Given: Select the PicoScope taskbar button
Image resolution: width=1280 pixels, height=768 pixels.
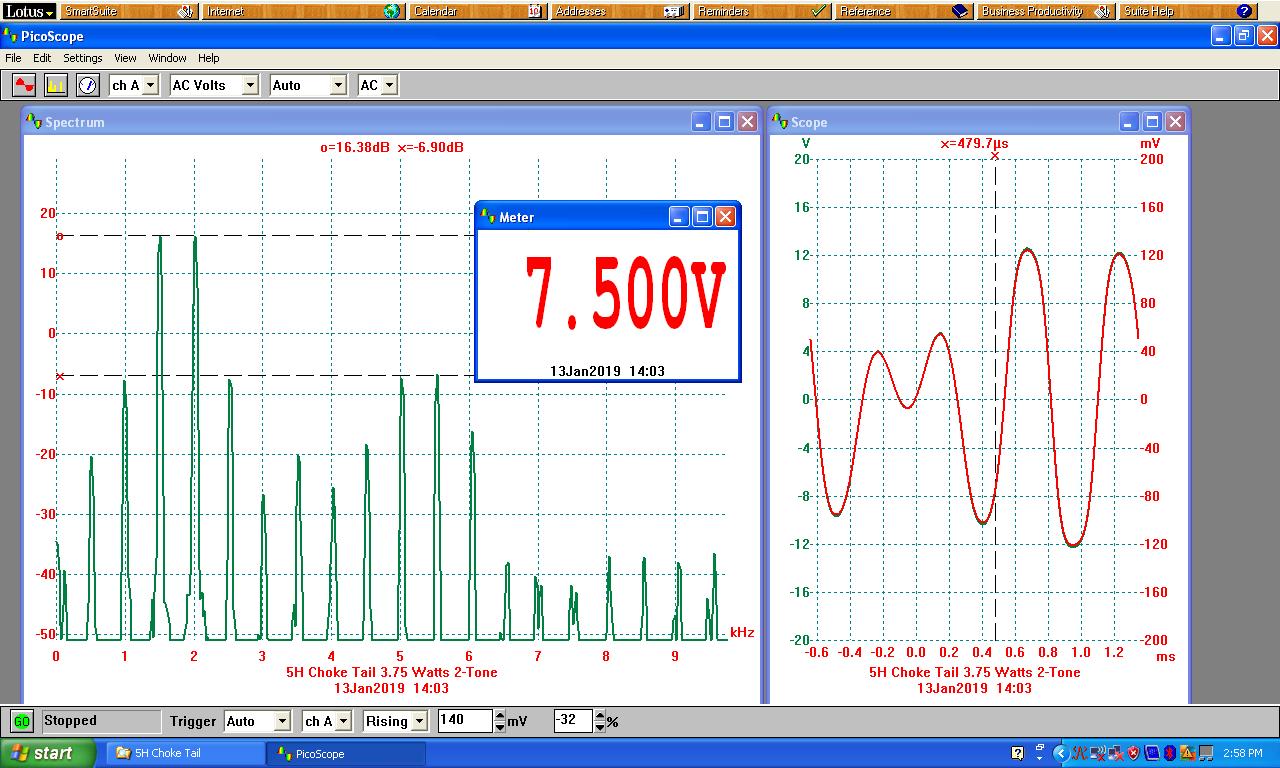Looking at the screenshot, I should click(346, 753).
